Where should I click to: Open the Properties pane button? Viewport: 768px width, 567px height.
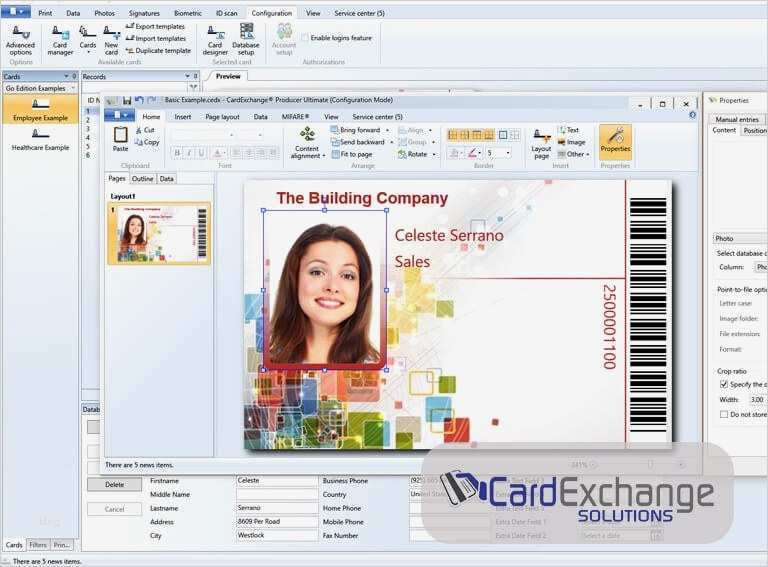(x=615, y=142)
